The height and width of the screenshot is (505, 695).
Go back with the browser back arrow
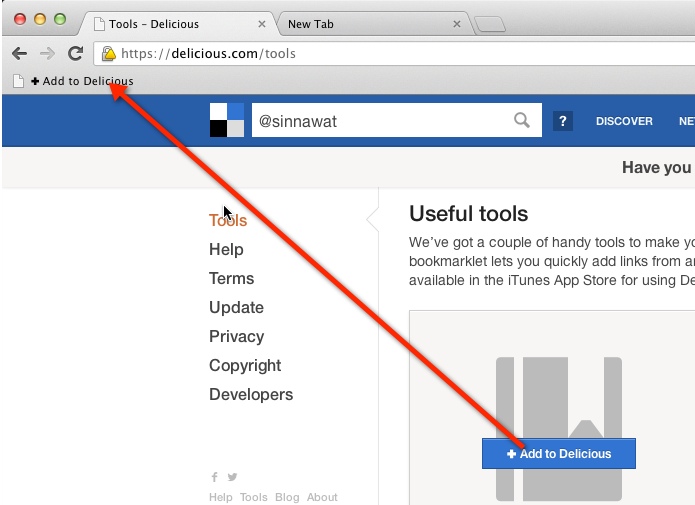pos(20,54)
